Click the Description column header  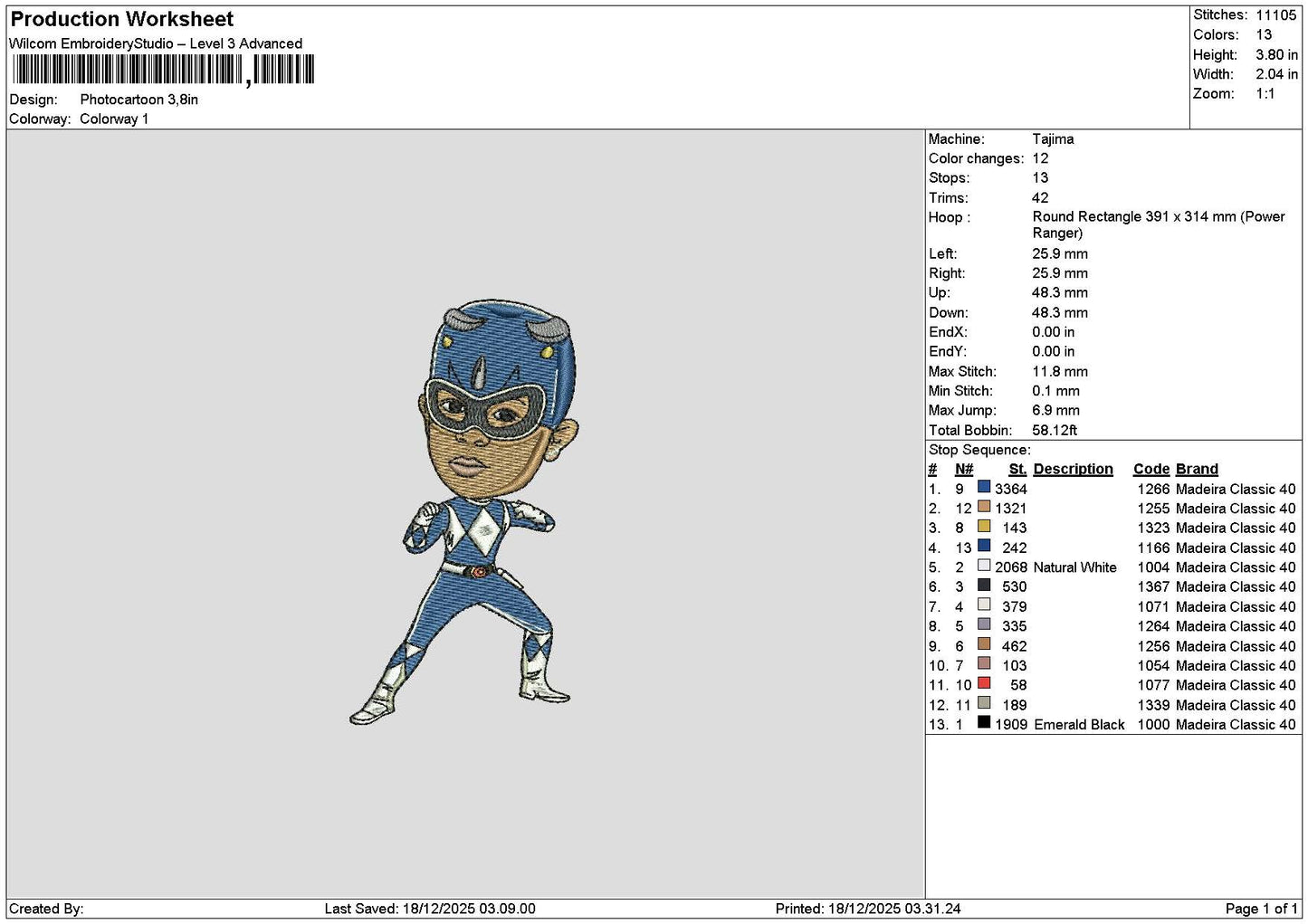pos(1073,469)
